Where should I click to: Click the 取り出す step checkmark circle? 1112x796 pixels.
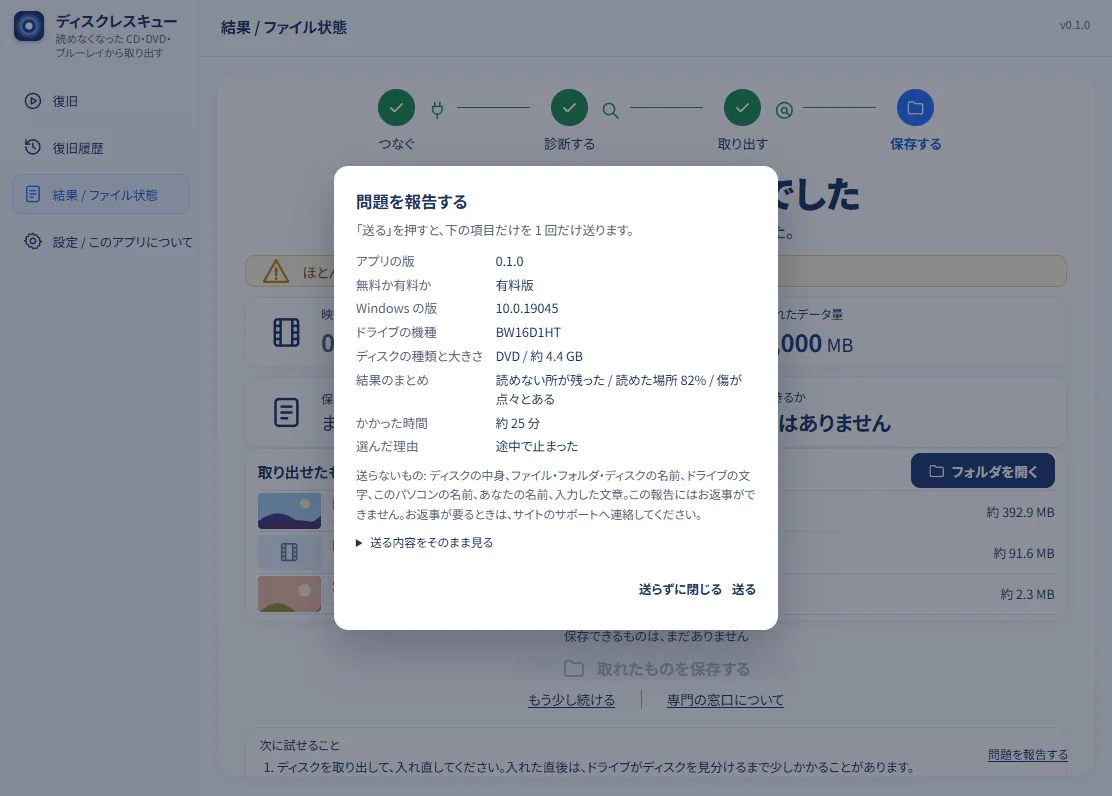pyautogui.click(x=743, y=108)
